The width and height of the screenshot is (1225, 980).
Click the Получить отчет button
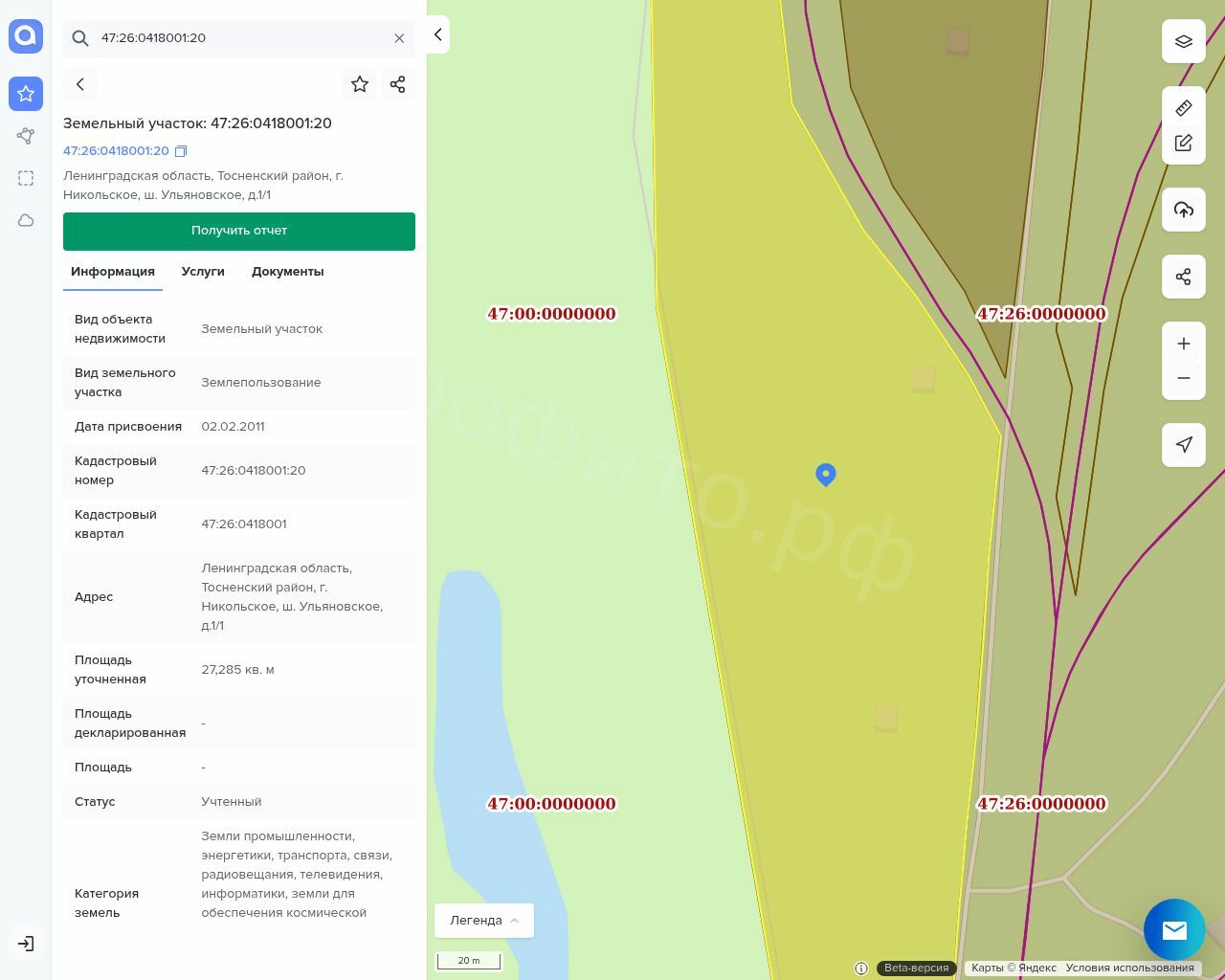(239, 231)
